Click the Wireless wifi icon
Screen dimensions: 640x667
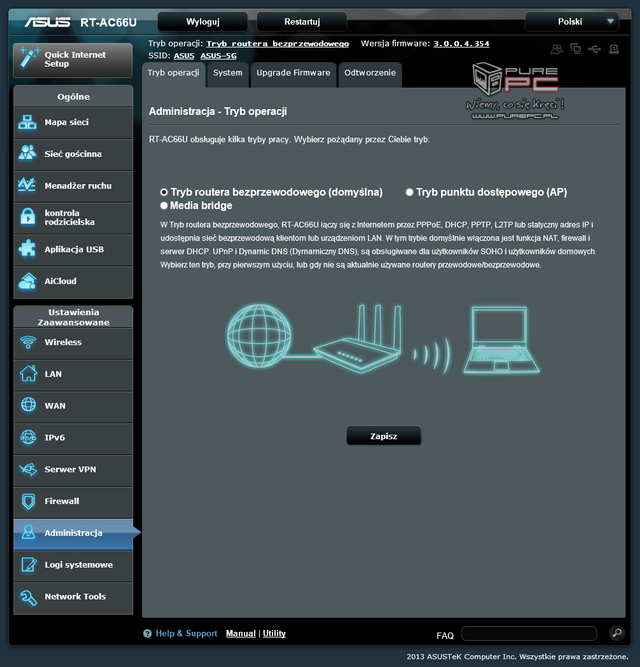28,342
